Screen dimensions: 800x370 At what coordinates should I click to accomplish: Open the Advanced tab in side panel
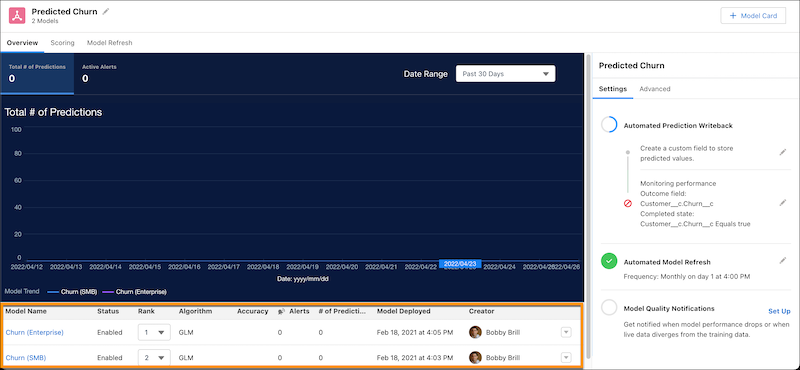655,89
